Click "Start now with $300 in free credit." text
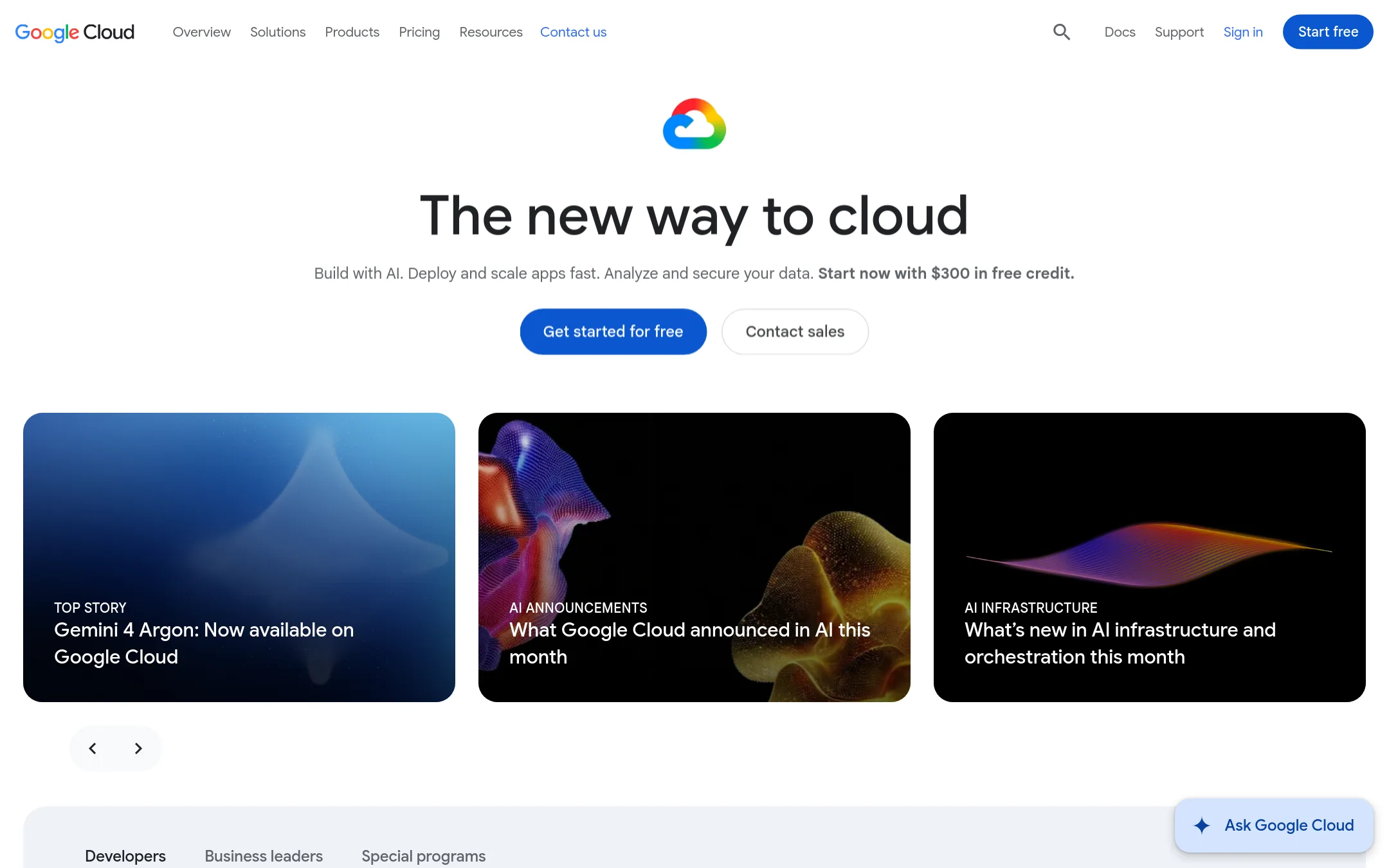 click(946, 273)
